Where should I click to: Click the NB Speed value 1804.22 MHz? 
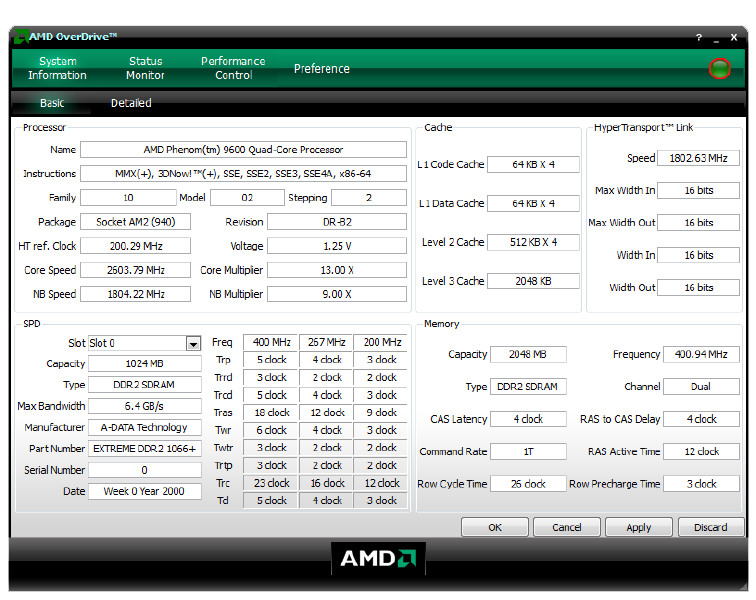(x=135, y=294)
